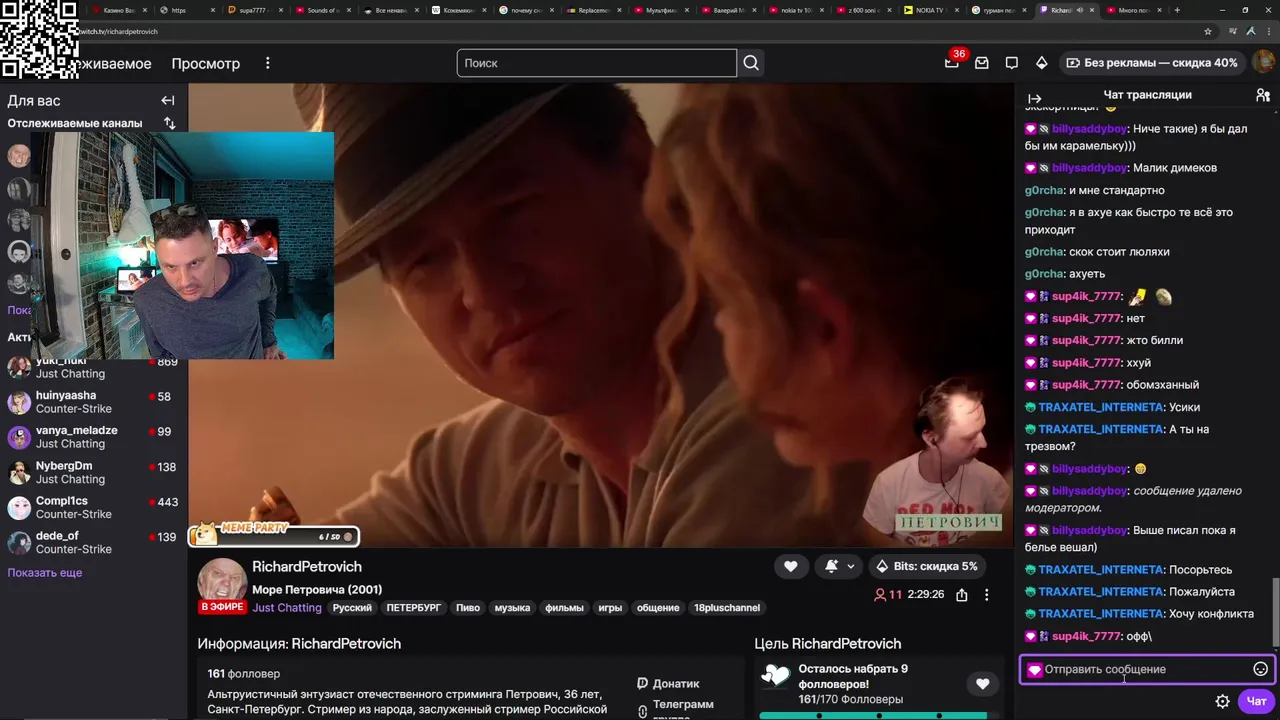
Task: Open the chat community users icon
Action: point(1263,95)
